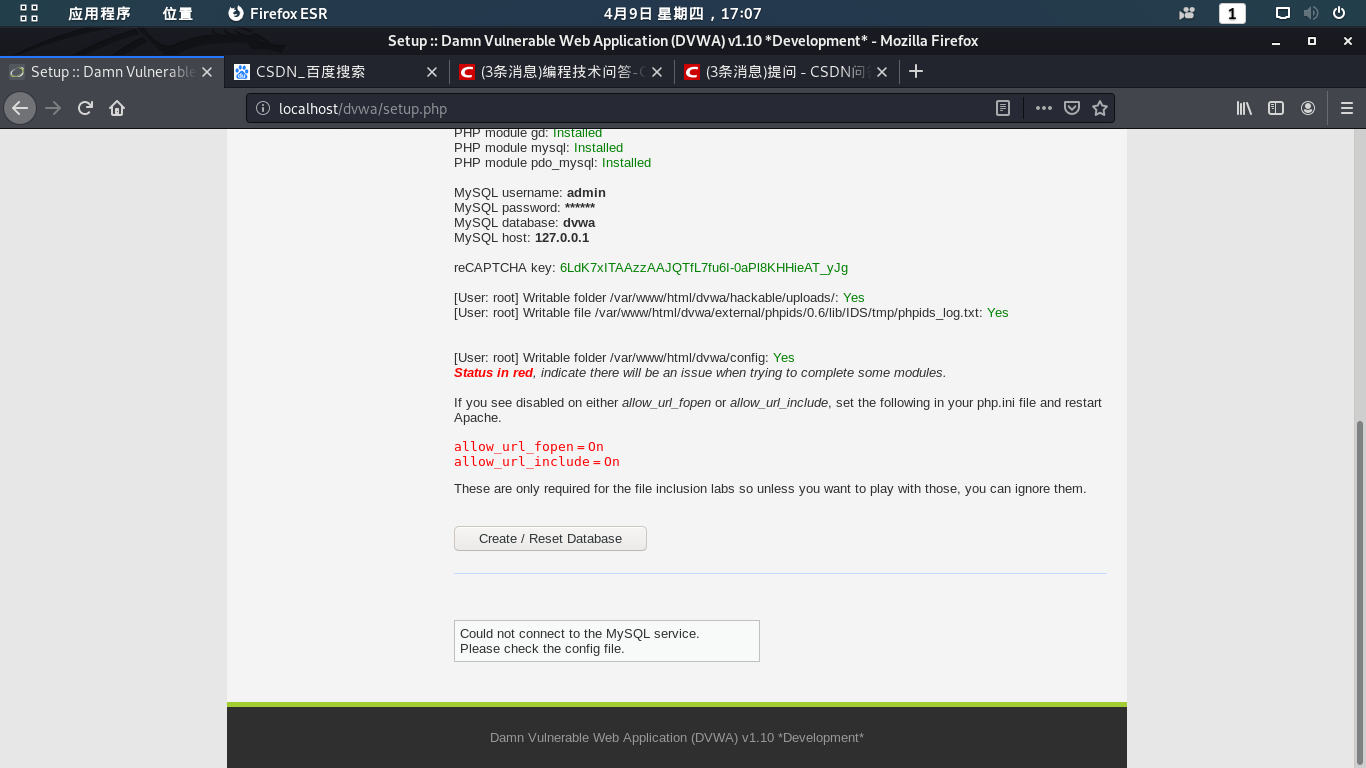Image resolution: width=1366 pixels, height=768 pixels.
Task: Click the 'allow_url_include = On' red text
Action: click(537, 461)
